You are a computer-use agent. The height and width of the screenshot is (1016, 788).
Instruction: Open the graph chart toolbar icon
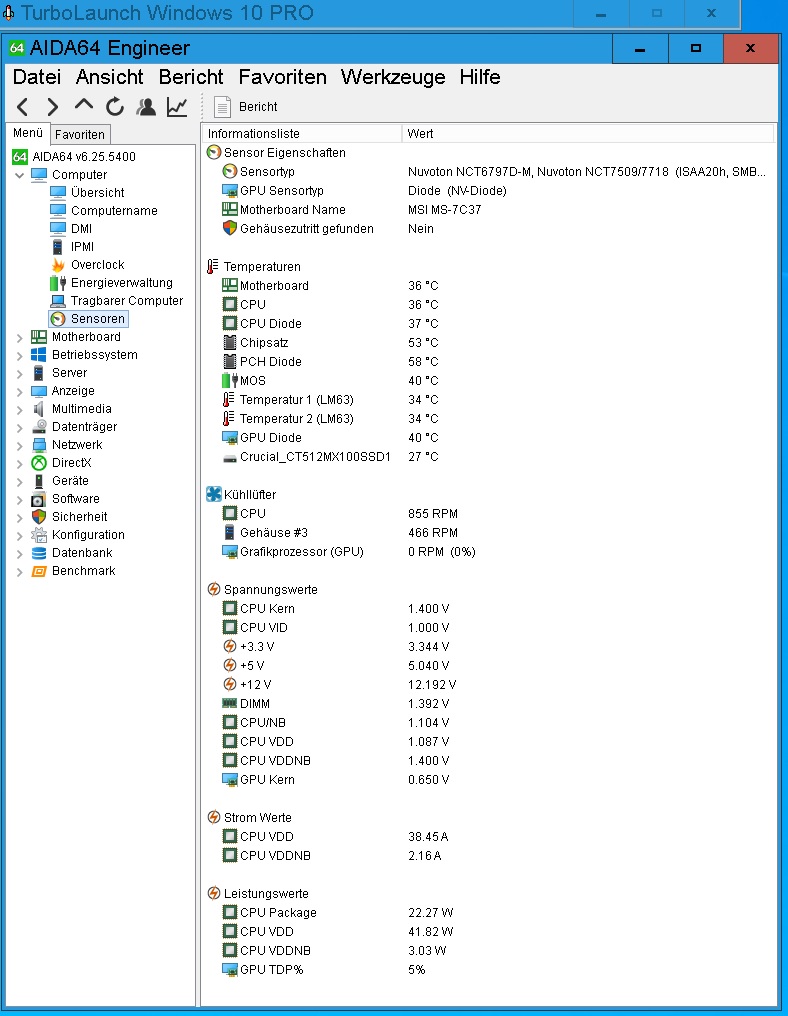coord(177,106)
